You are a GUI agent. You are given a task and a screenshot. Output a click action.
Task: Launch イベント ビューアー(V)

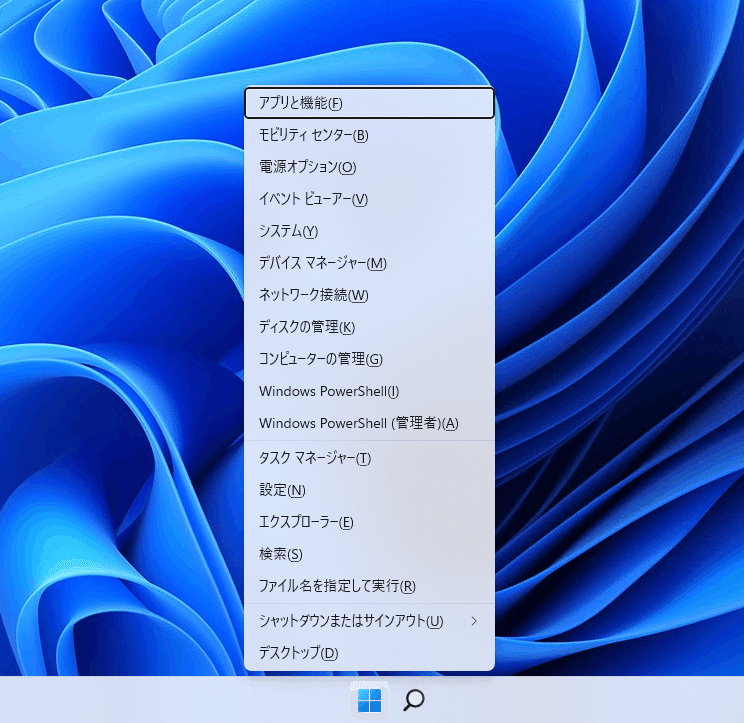point(369,199)
